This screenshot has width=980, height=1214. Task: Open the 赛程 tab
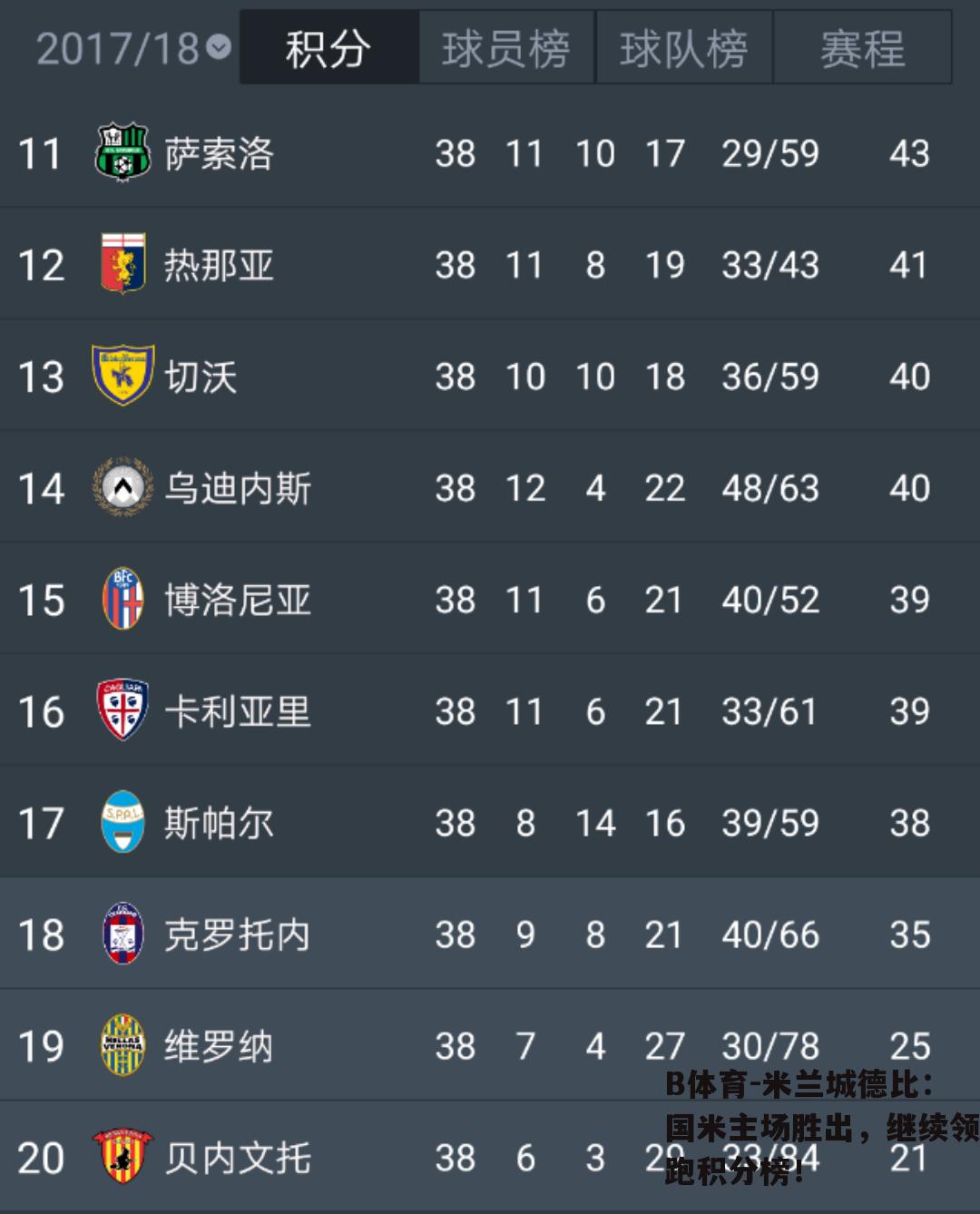tap(863, 48)
